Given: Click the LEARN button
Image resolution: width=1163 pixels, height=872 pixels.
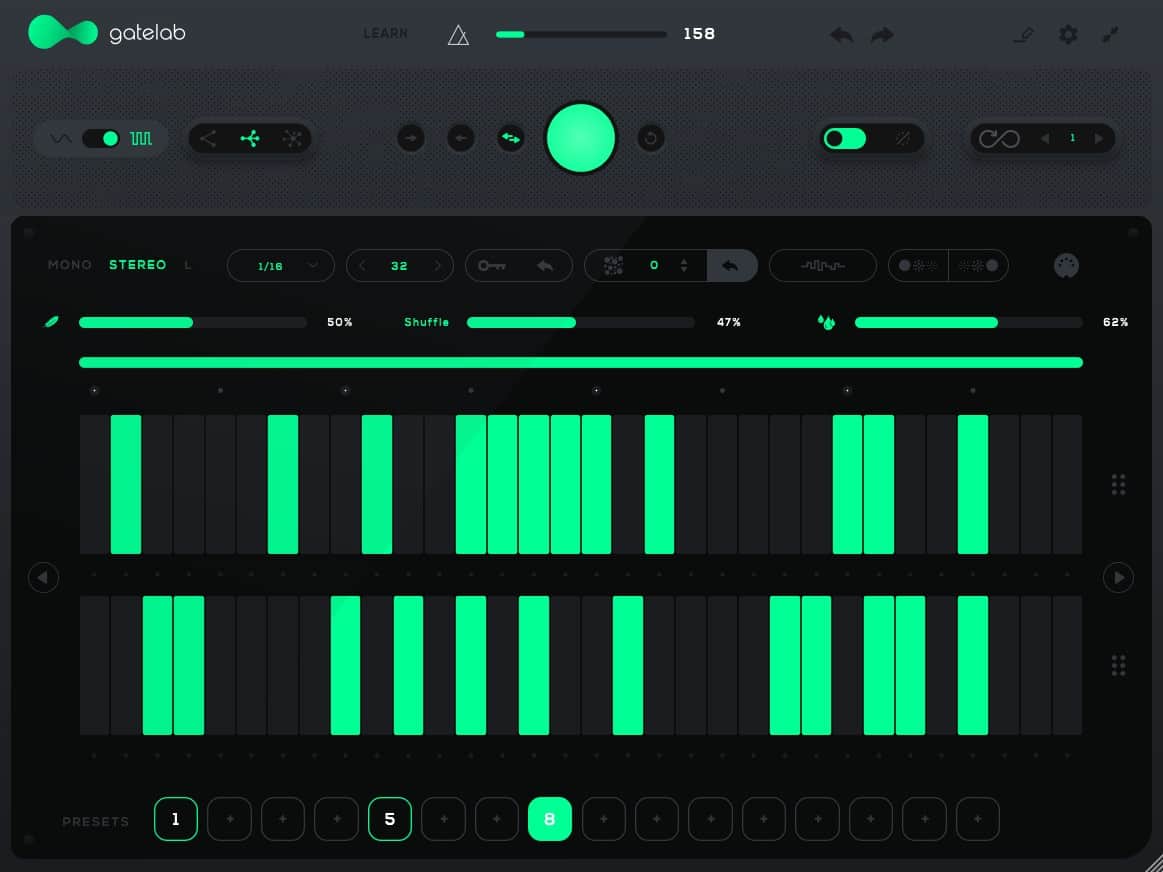Looking at the screenshot, I should coord(385,34).
